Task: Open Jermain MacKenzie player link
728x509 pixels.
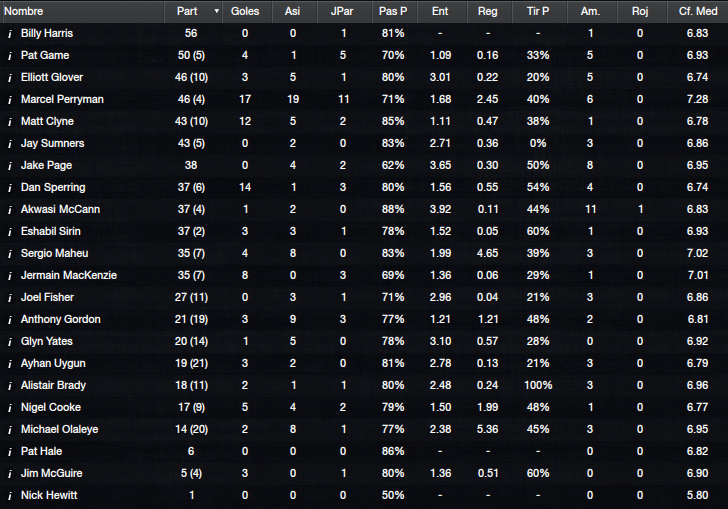Action: 69,275
